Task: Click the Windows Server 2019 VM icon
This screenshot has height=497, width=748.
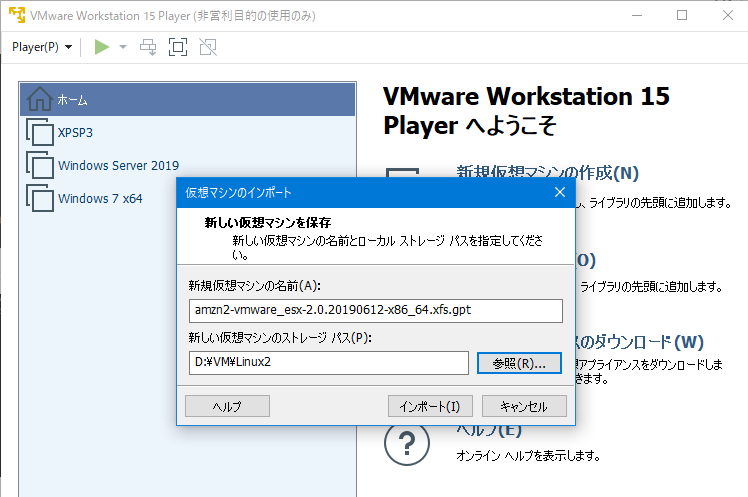Action: point(40,165)
